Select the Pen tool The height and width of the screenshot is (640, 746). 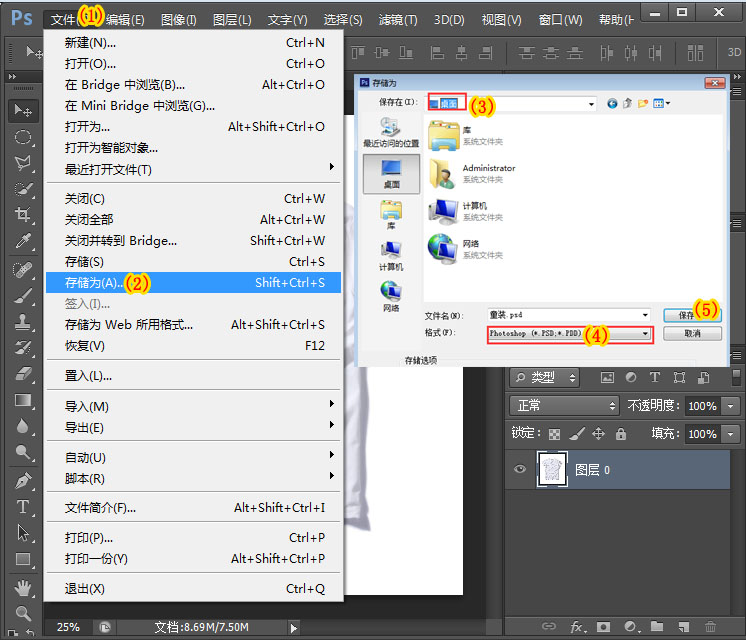[x=23, y=481]
